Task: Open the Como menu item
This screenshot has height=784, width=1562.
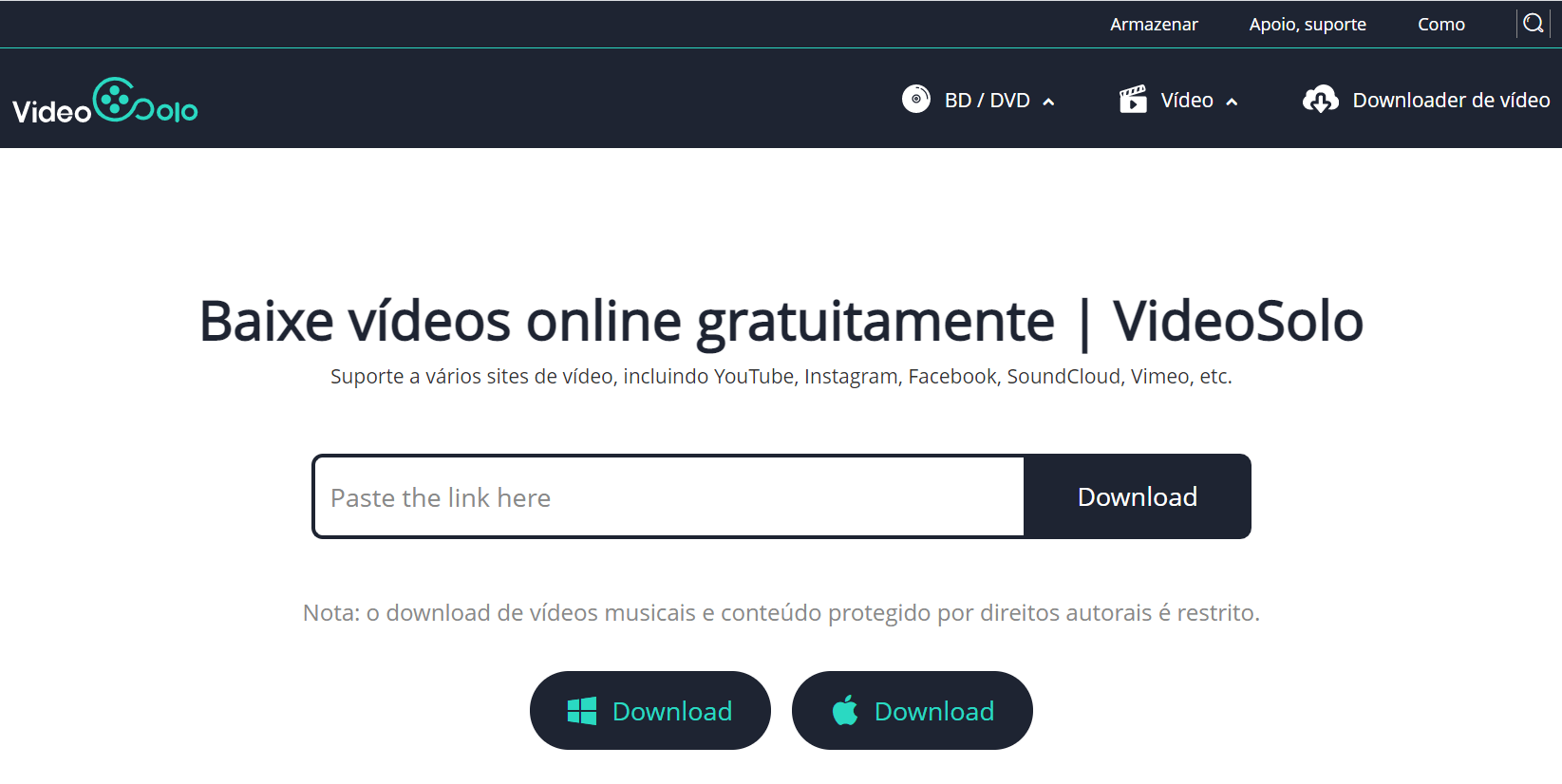Action: (x=1441, y=25)
